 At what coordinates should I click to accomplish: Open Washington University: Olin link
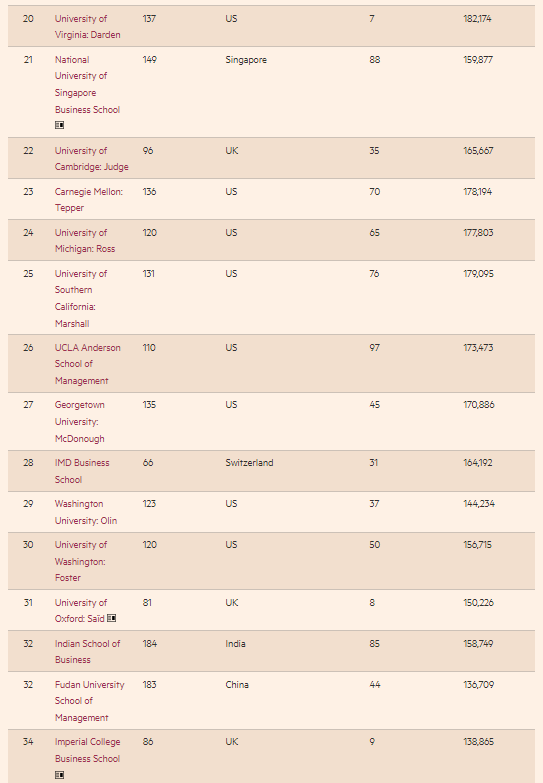(86, 512)
